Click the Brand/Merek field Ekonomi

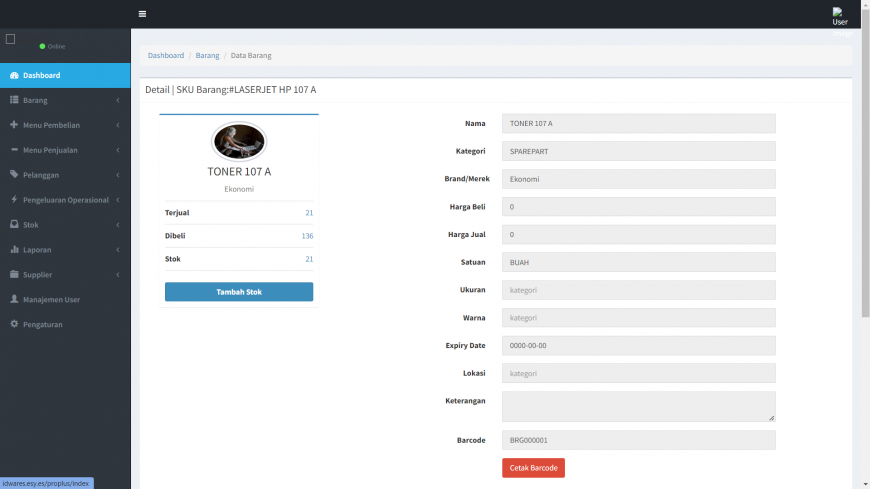tap(639, 179)
